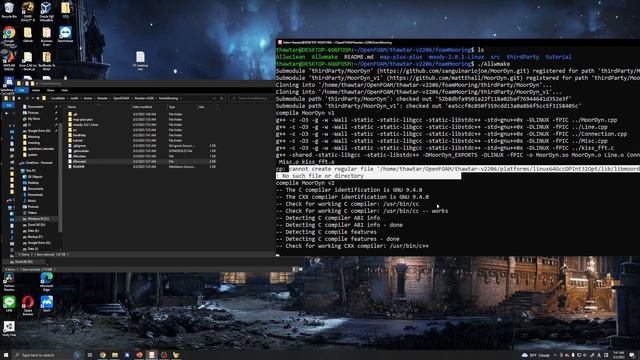
Task: Refresh the Explorer folder view
Action: 222,98
